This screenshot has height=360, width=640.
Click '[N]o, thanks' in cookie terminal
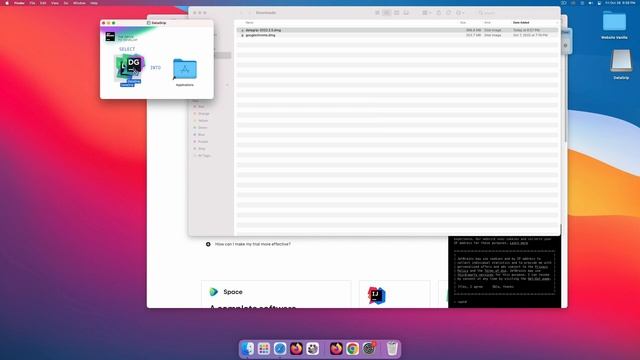(x=503, y=287)
